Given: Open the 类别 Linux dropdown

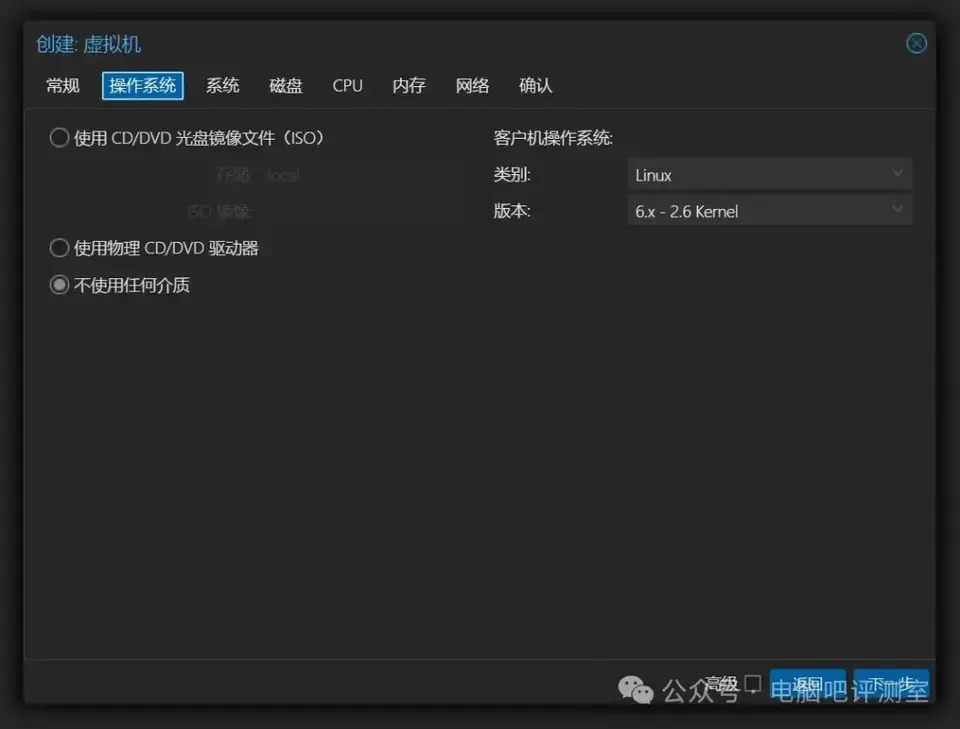Looking at the screenshot, I should [x=770, y=175].
